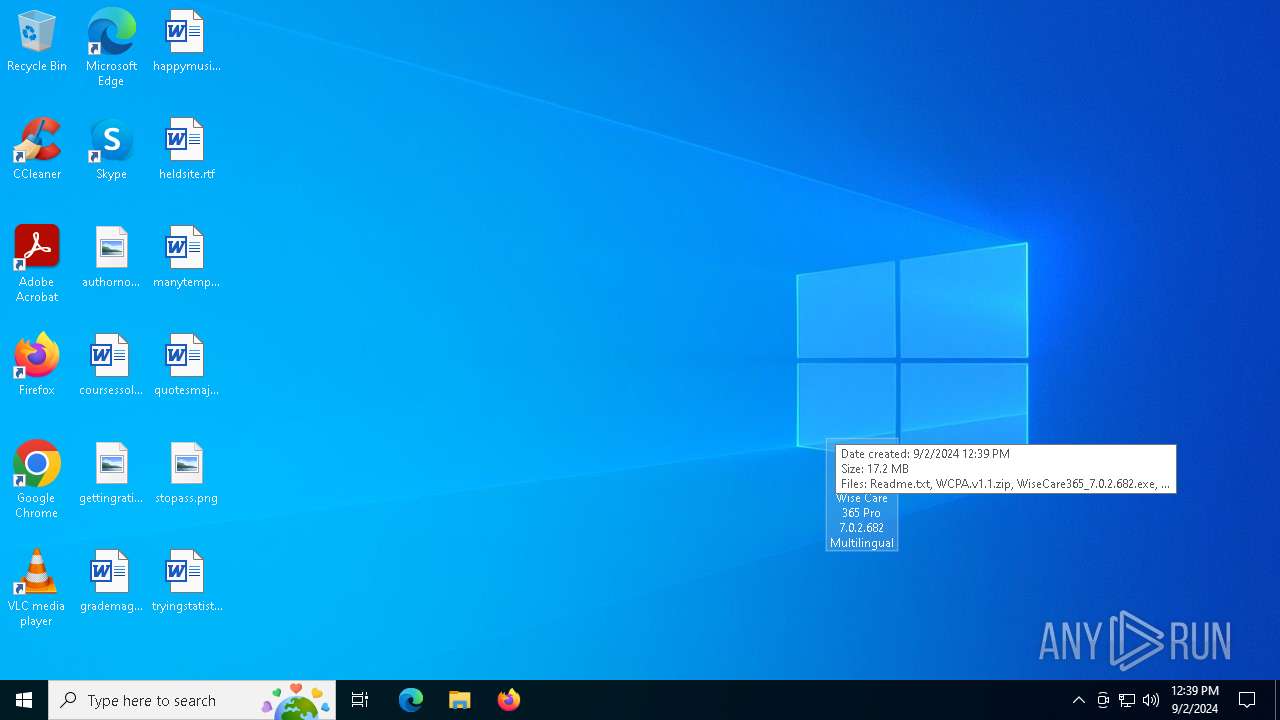Image resolution: width=1280 pixels, height=720 pixels.
Task: Select the Skype desktop shortcut
Action: click(111, 150)
